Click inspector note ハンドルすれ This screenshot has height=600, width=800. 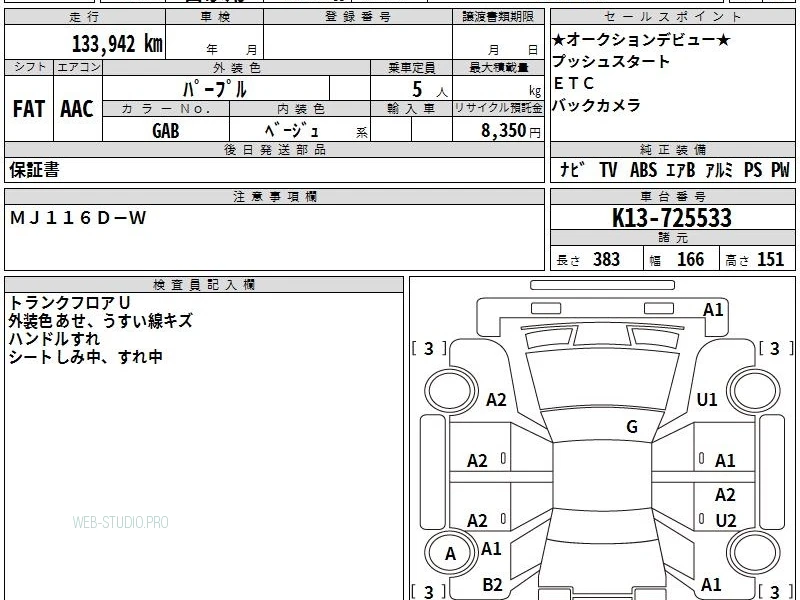54,339
